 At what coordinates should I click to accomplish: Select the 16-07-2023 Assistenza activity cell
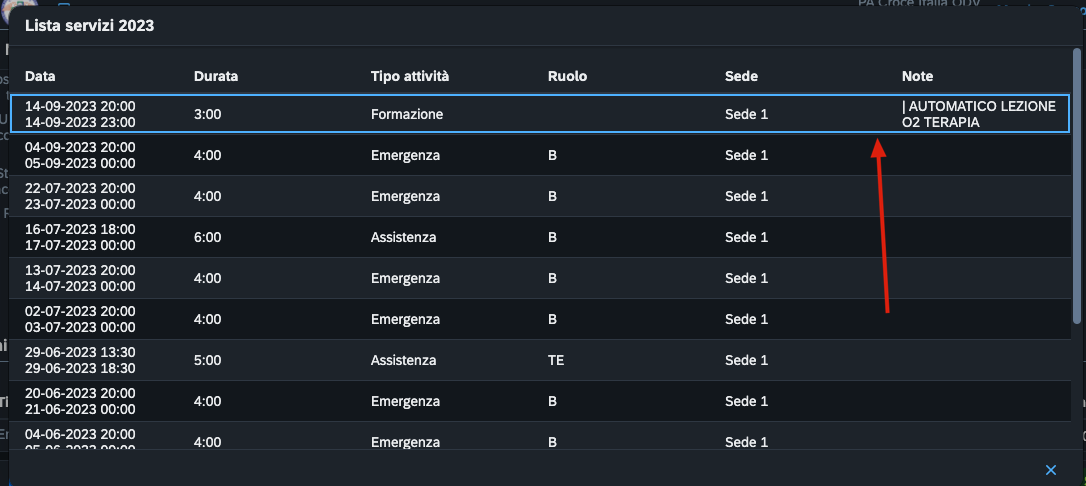coord(403,238)
